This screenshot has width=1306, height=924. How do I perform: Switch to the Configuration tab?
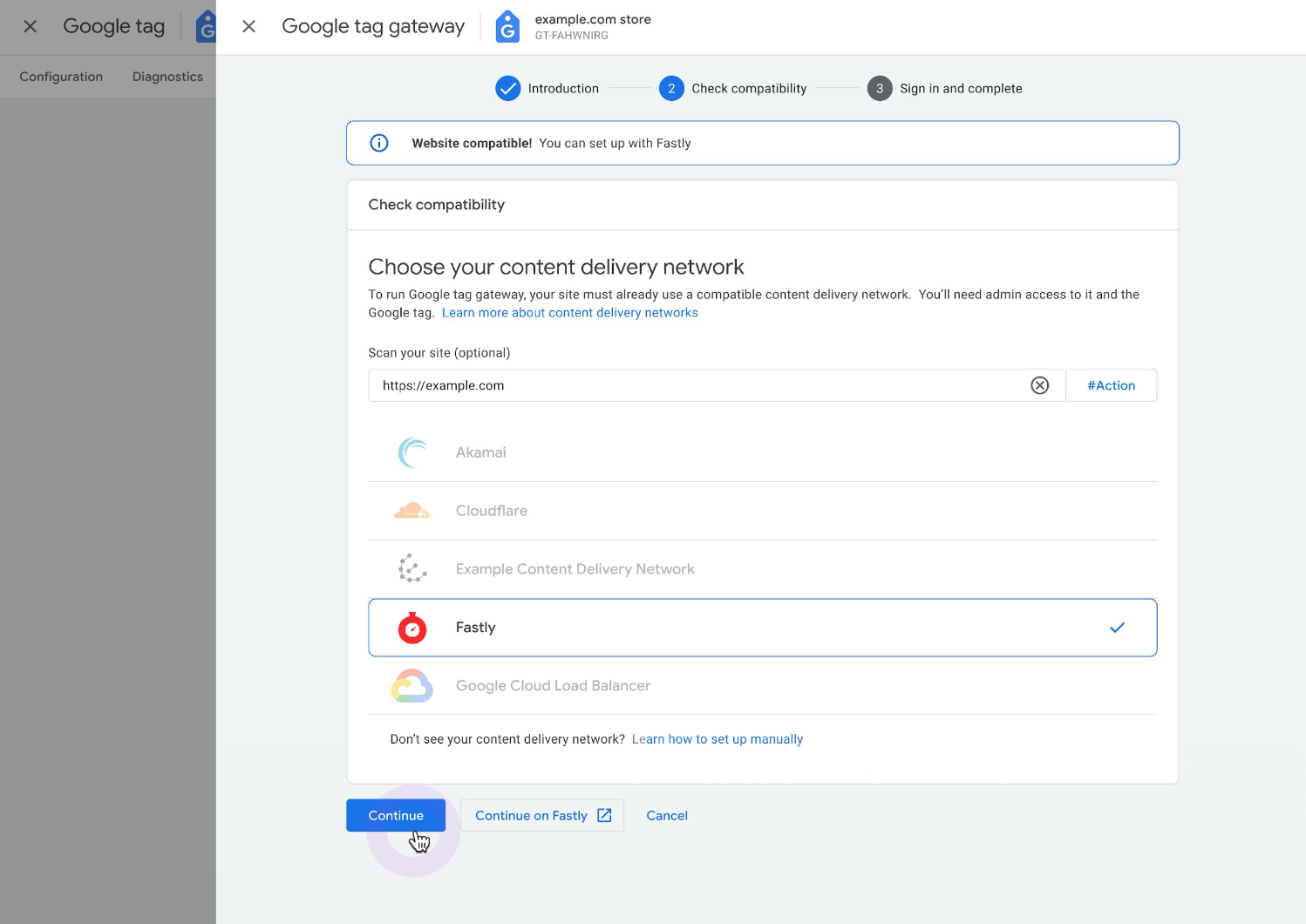coord(60,77)
